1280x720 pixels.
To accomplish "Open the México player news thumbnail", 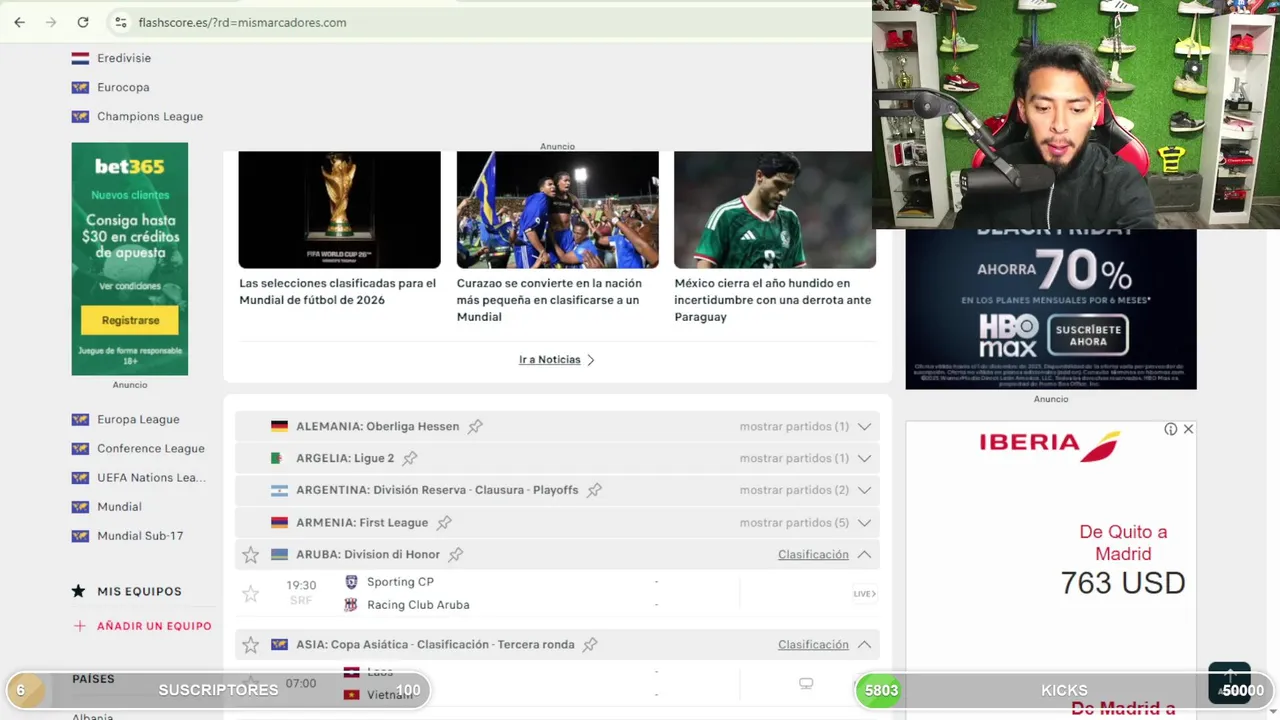I will click(775, 209).
